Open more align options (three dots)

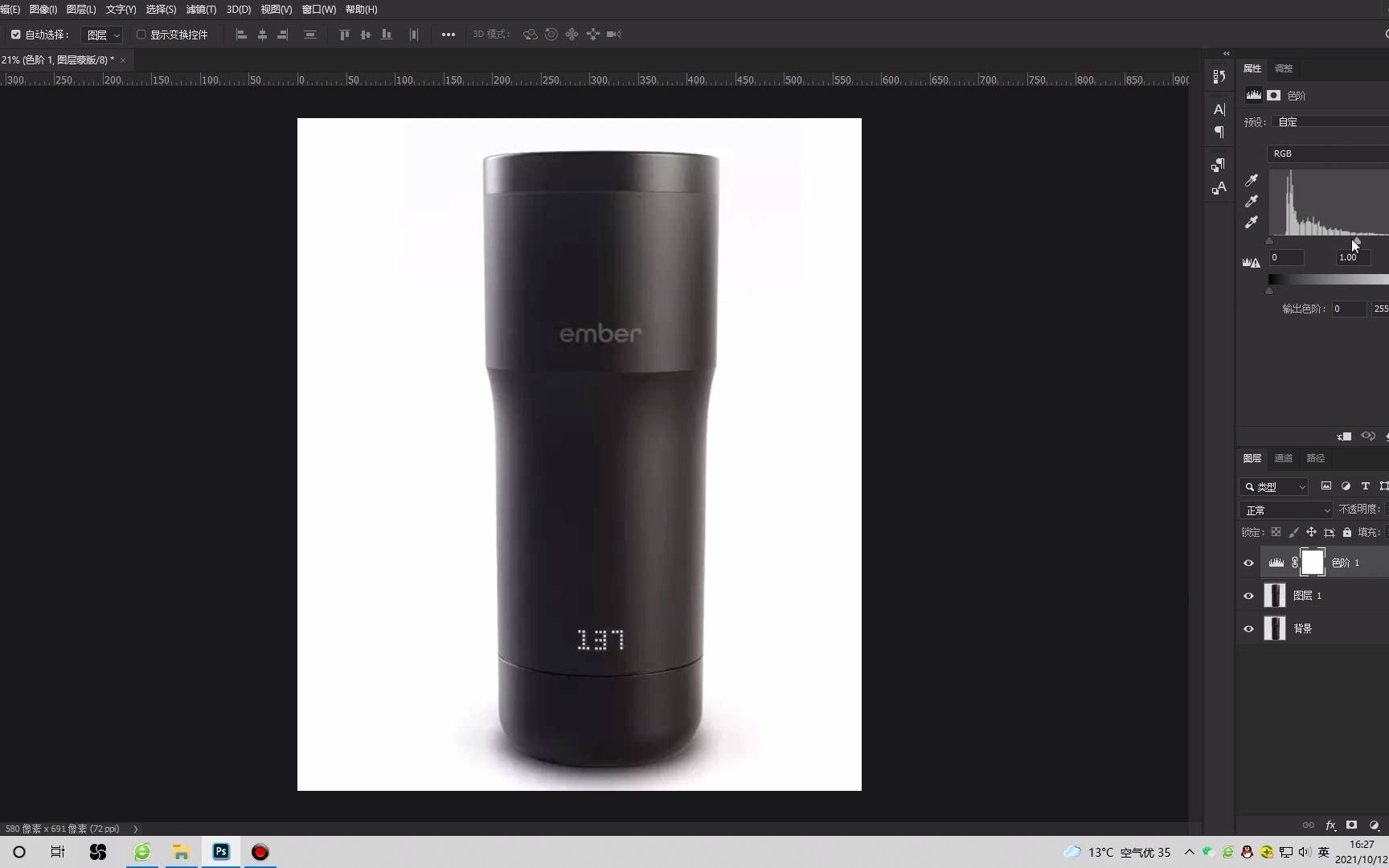click(x=449, y=35)
